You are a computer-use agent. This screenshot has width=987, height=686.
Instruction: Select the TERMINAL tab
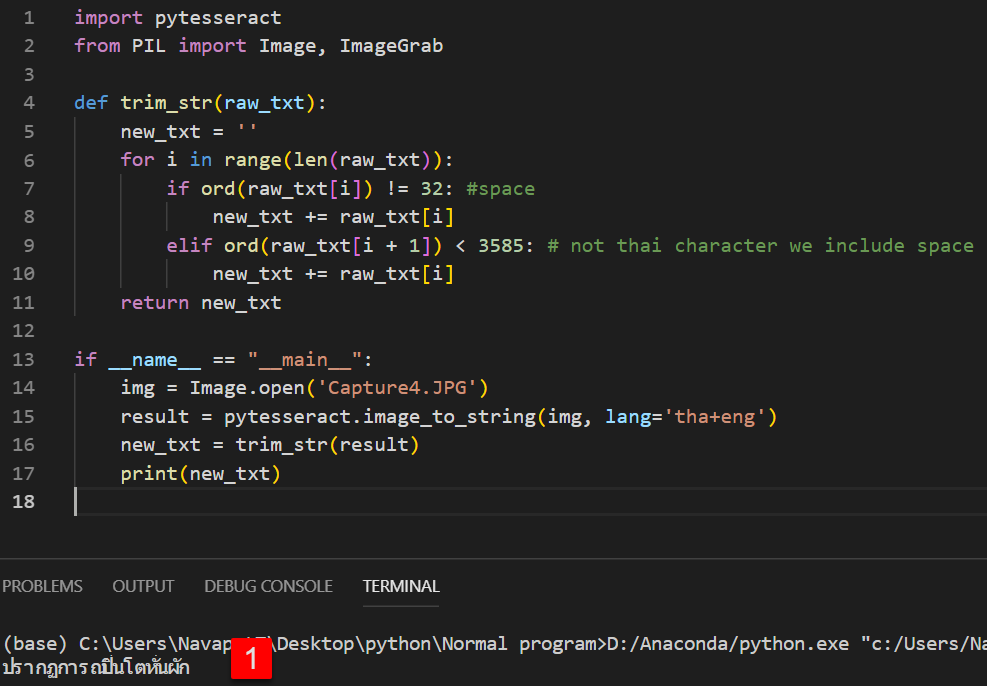(x=400, y=587)
